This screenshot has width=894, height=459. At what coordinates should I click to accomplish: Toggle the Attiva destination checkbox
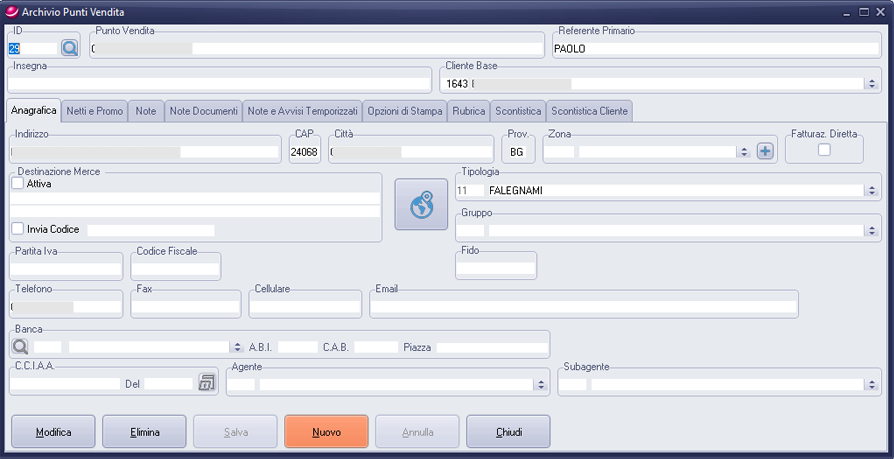click(18, 184)
